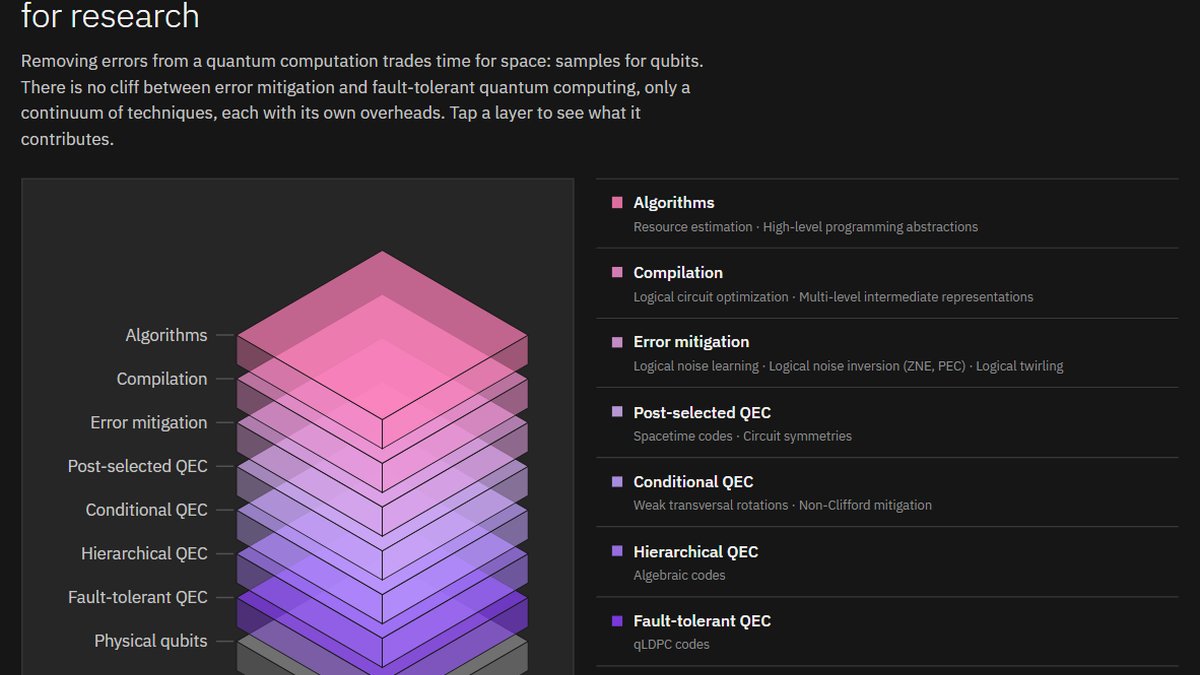Click Error mitigation label beside the stack
1200x675 pixels.
(x=149, y=422)
